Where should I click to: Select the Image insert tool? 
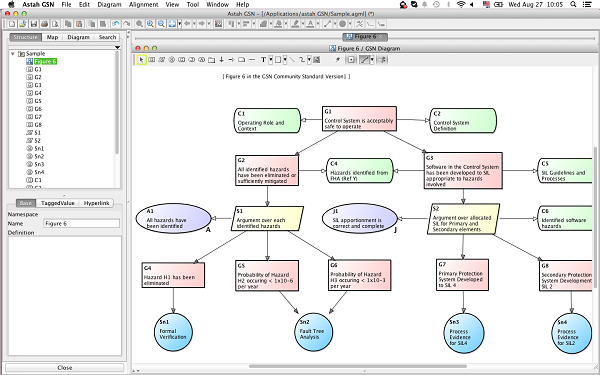coord(316,60)
